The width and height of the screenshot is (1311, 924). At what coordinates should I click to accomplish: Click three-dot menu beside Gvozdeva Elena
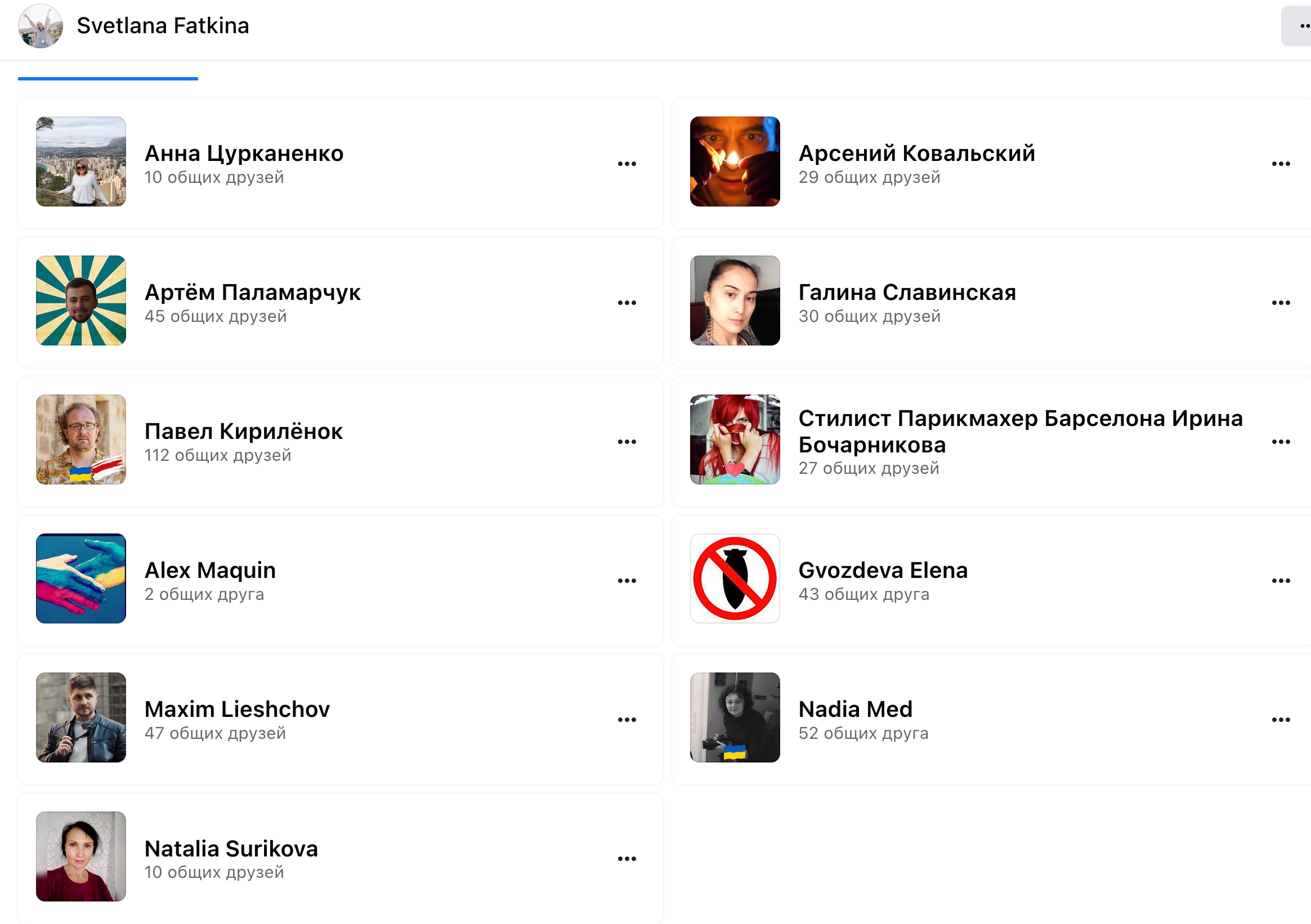1280,580
